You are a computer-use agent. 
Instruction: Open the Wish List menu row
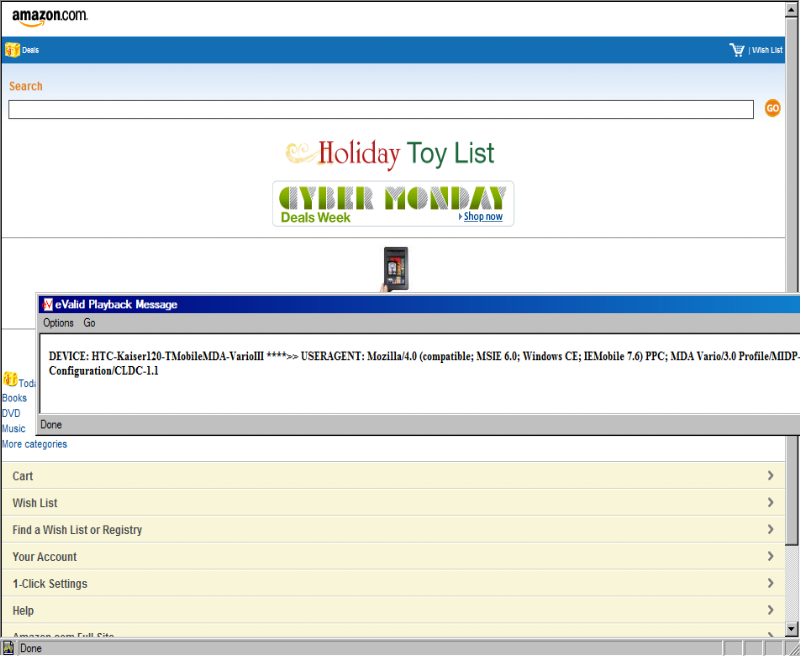(393, 502)
